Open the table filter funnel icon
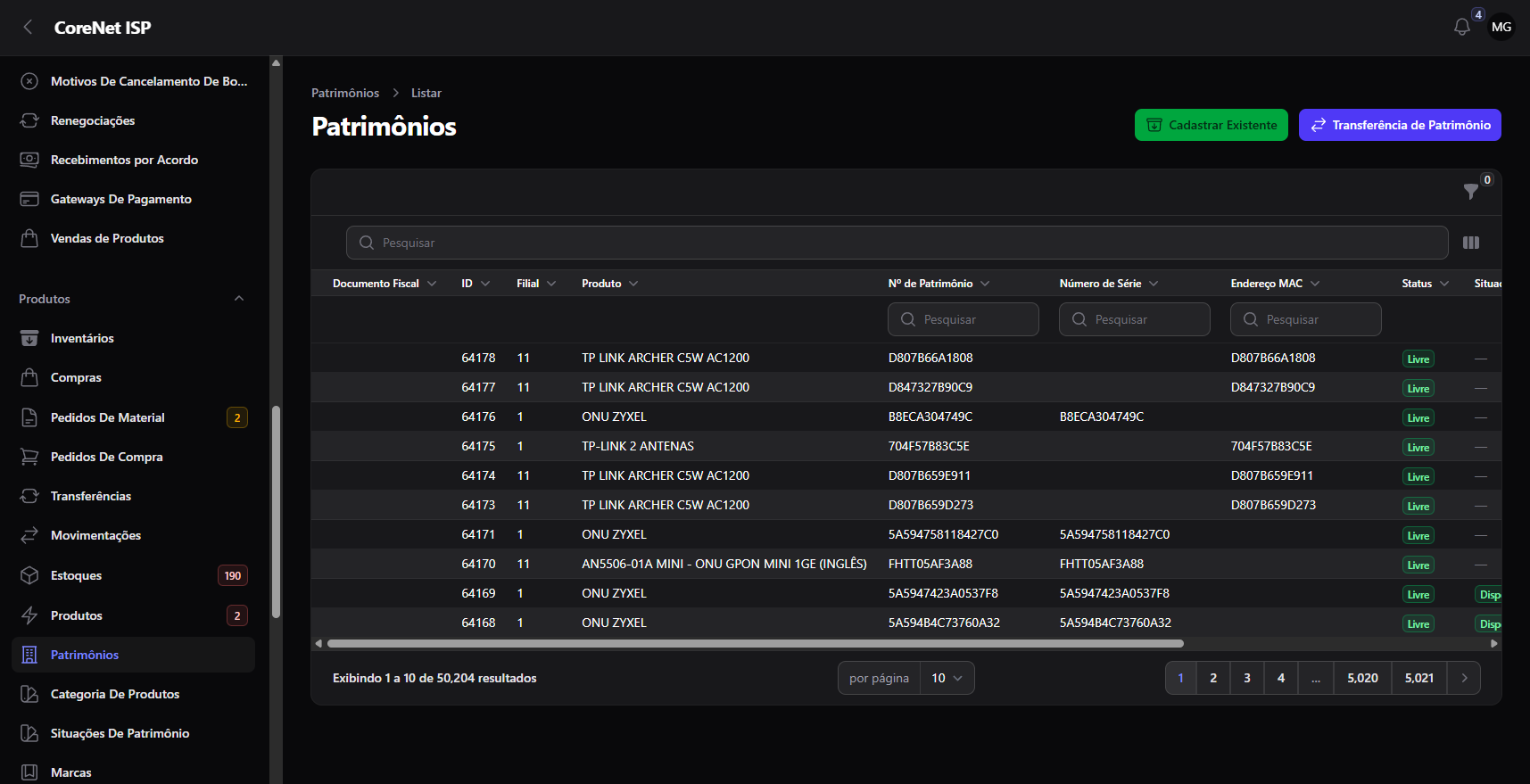 (x=1471, y=191)
